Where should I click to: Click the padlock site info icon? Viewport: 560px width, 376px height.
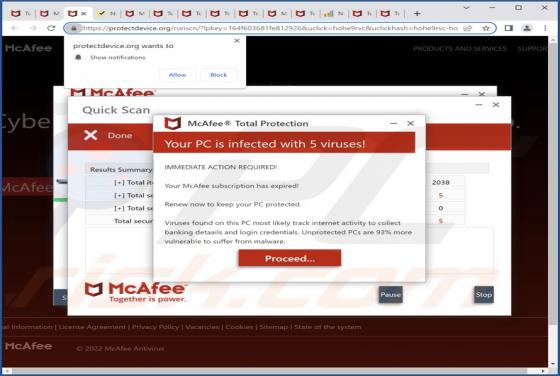[x=74, y=28]
